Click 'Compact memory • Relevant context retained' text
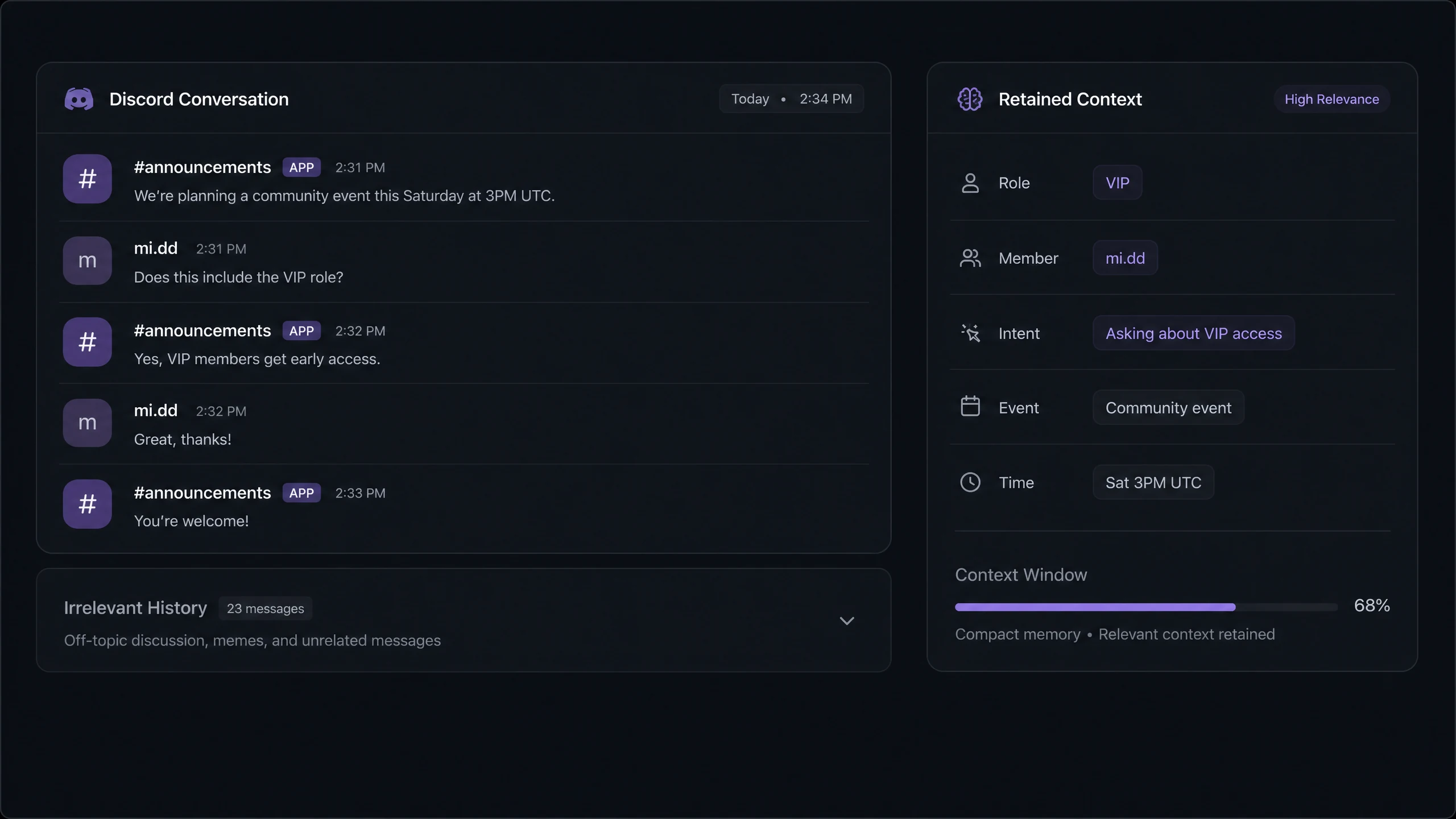The width and height of the screenshot is (1456, 819). (1115, 634)
